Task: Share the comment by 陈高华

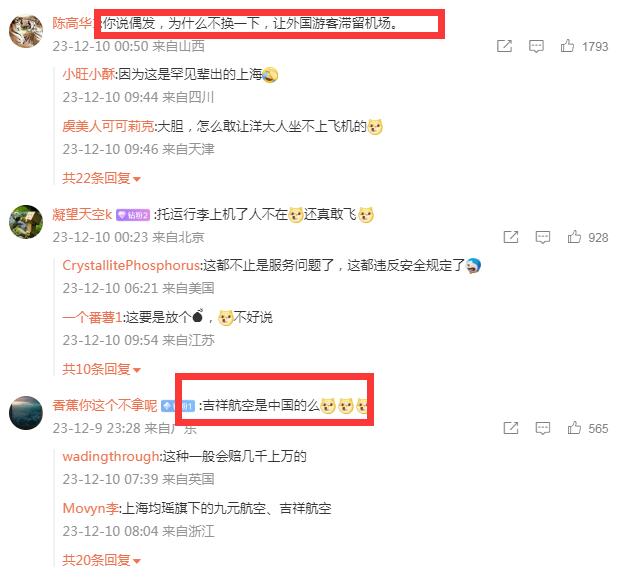Action: [x=504, y=46]
